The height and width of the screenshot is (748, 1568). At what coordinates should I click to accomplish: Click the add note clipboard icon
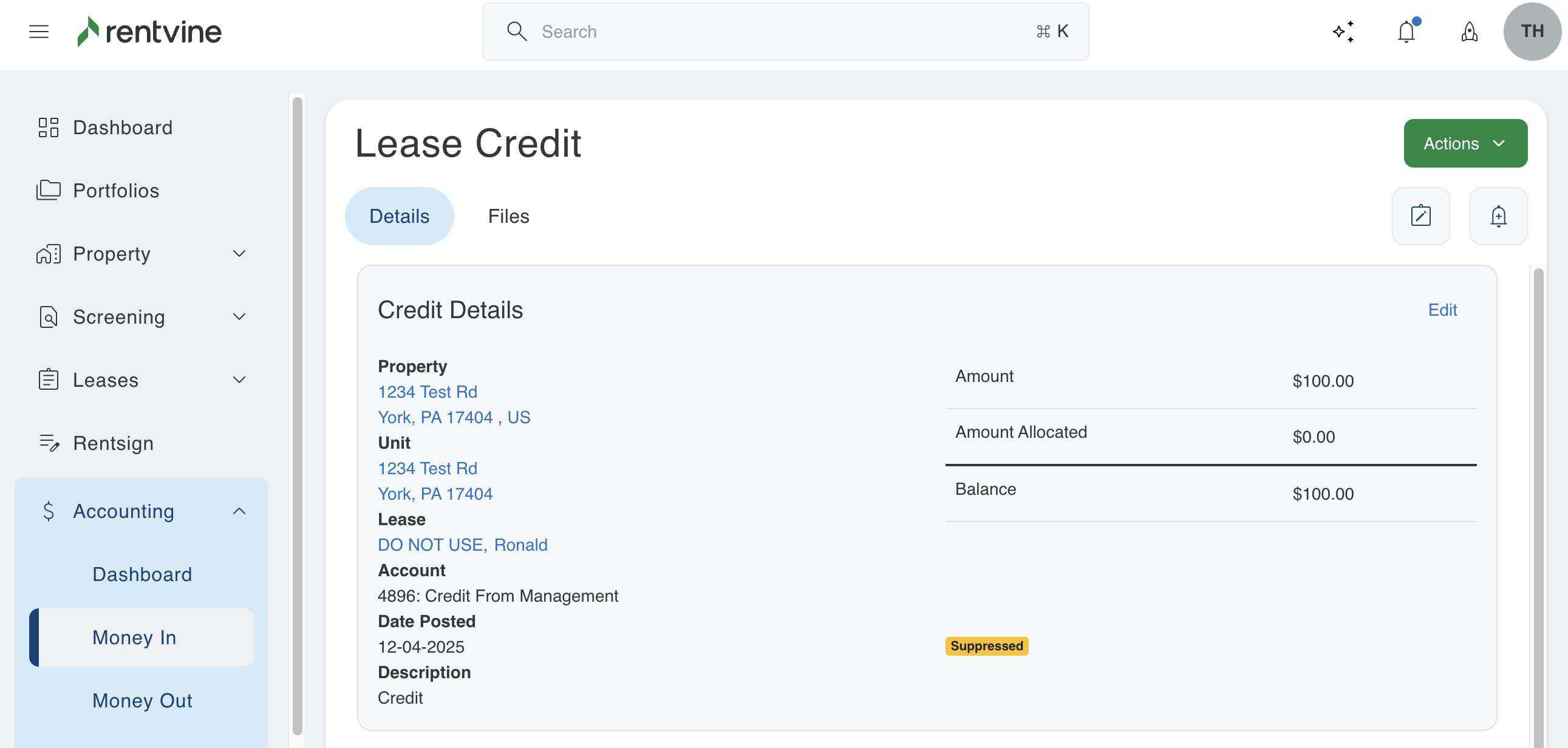click(1420, 216)
